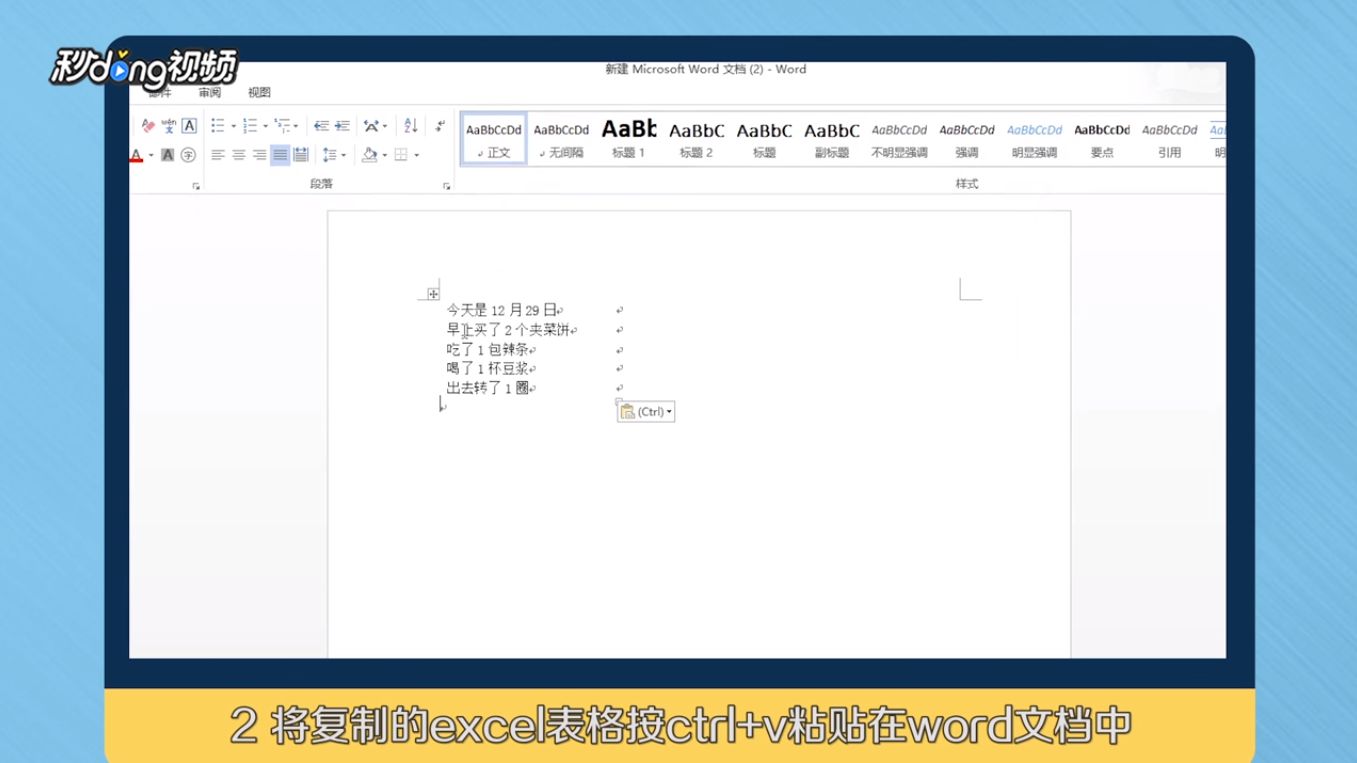
Task: Toggle character shading gray A icon
Action: point(167,155)
